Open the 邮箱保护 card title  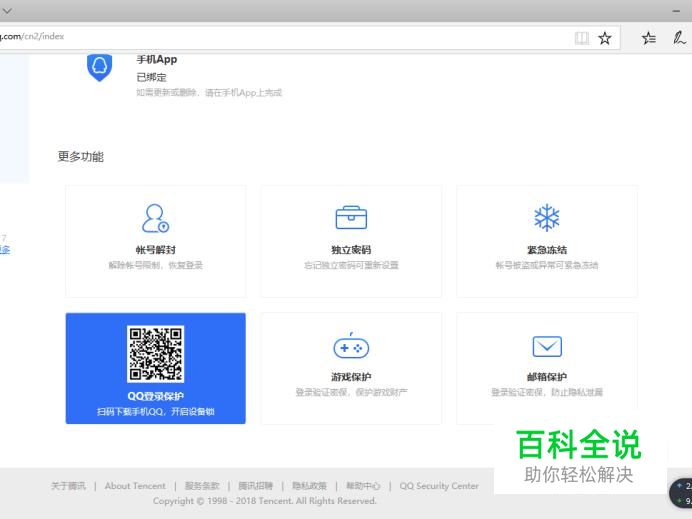click(547, 377)
